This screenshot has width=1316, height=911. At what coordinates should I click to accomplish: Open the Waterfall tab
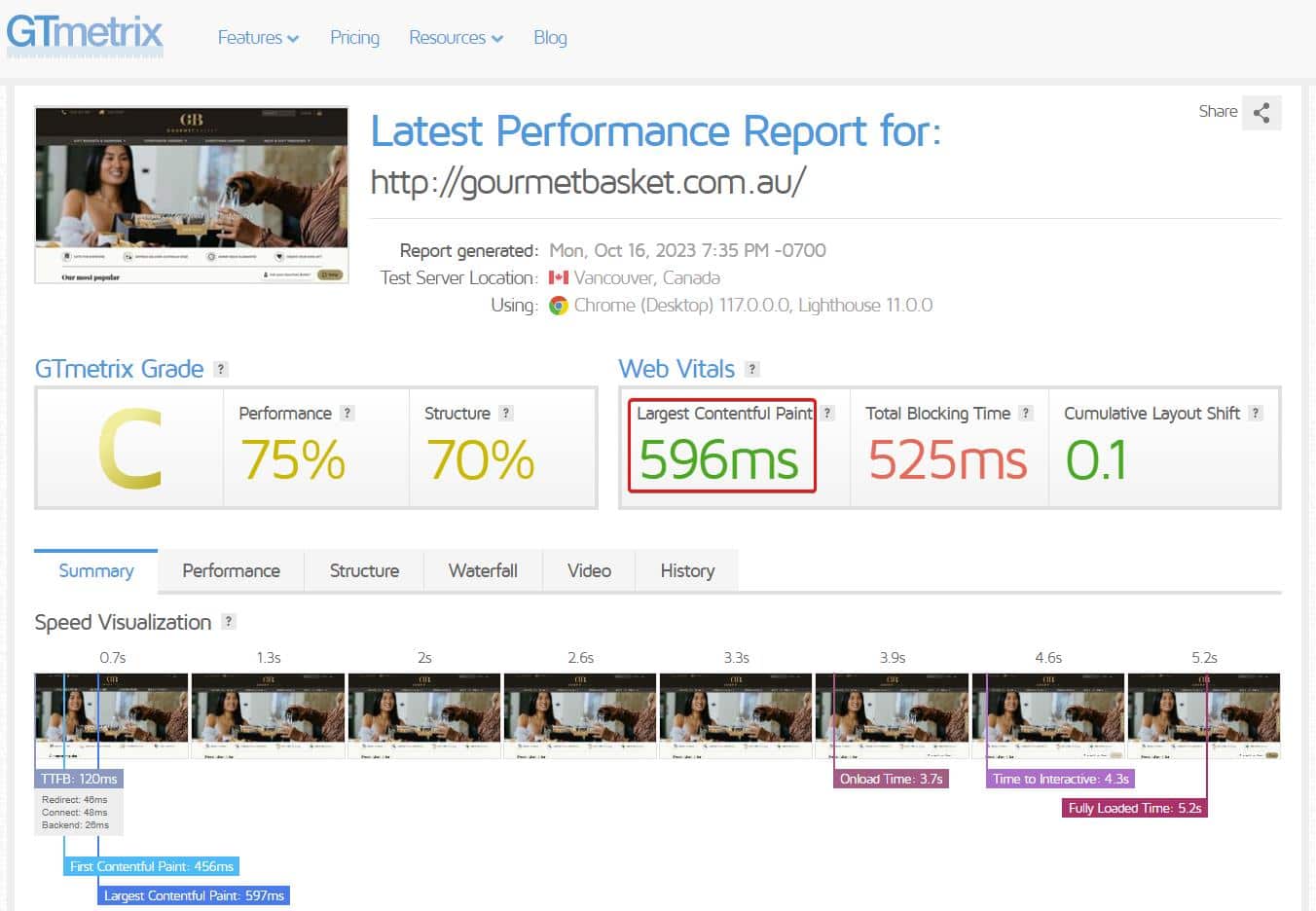pos(483,571)
